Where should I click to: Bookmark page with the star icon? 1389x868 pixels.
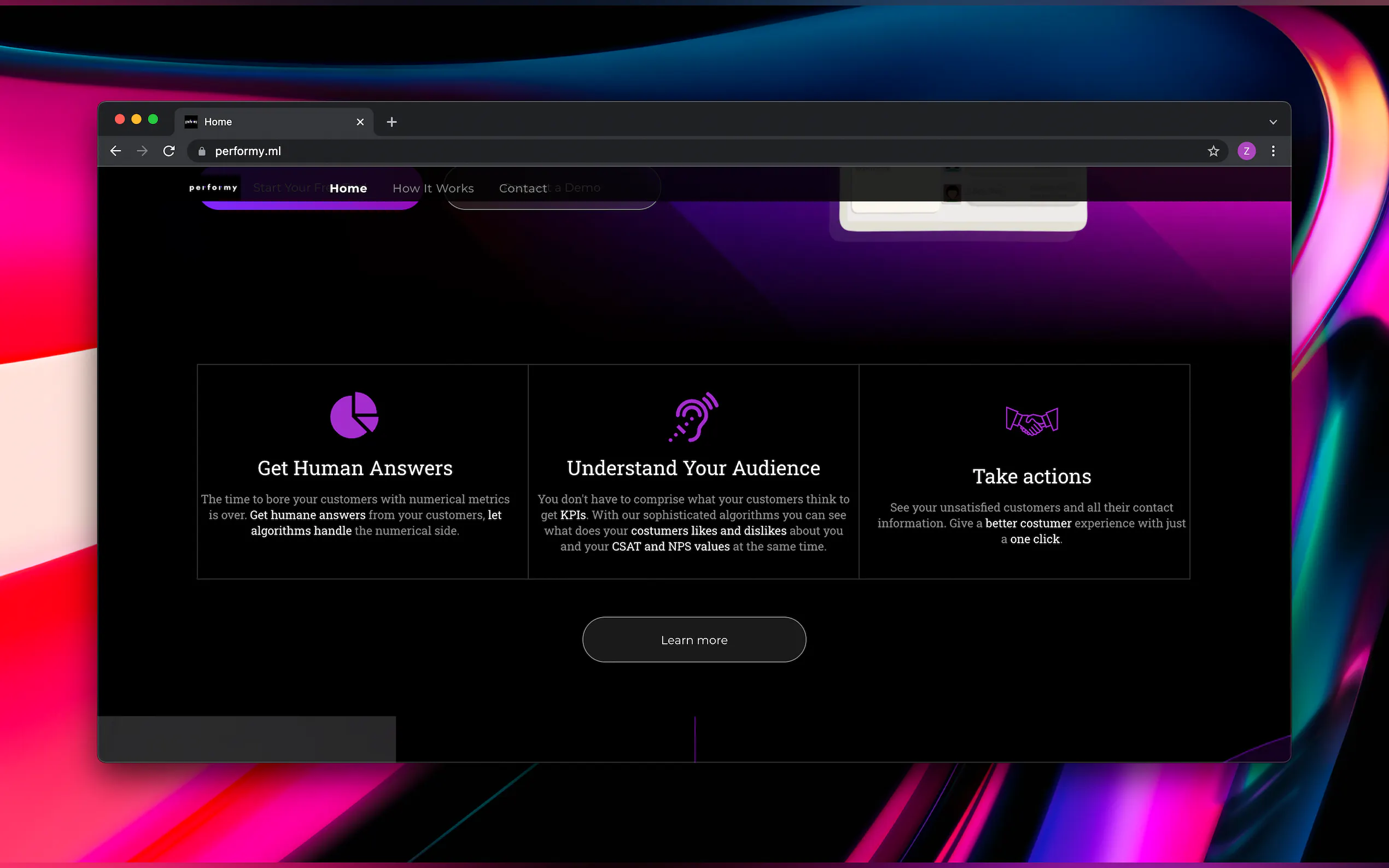pyautogui.click(x=1213, y=151)
